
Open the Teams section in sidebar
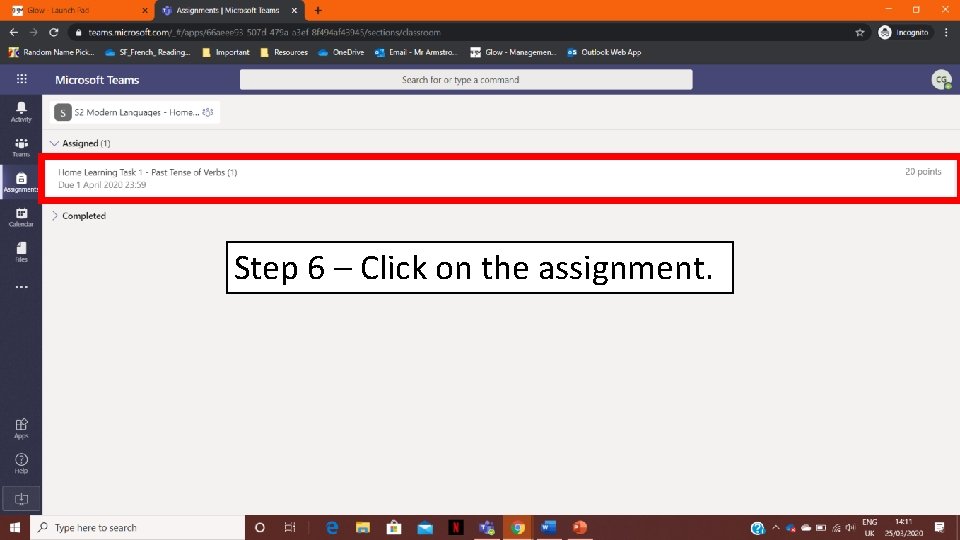[x=21, y=147]
